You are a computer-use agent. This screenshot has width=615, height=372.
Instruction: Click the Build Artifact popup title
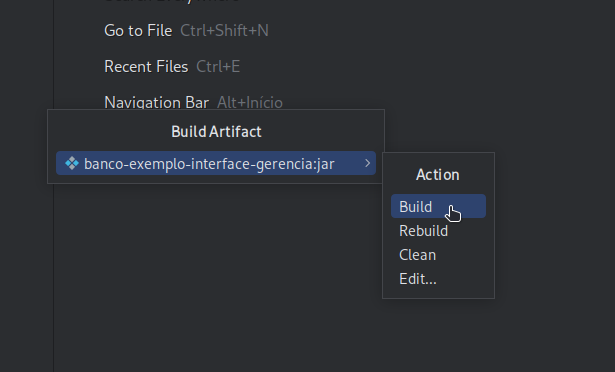click(x=216, y=132)
